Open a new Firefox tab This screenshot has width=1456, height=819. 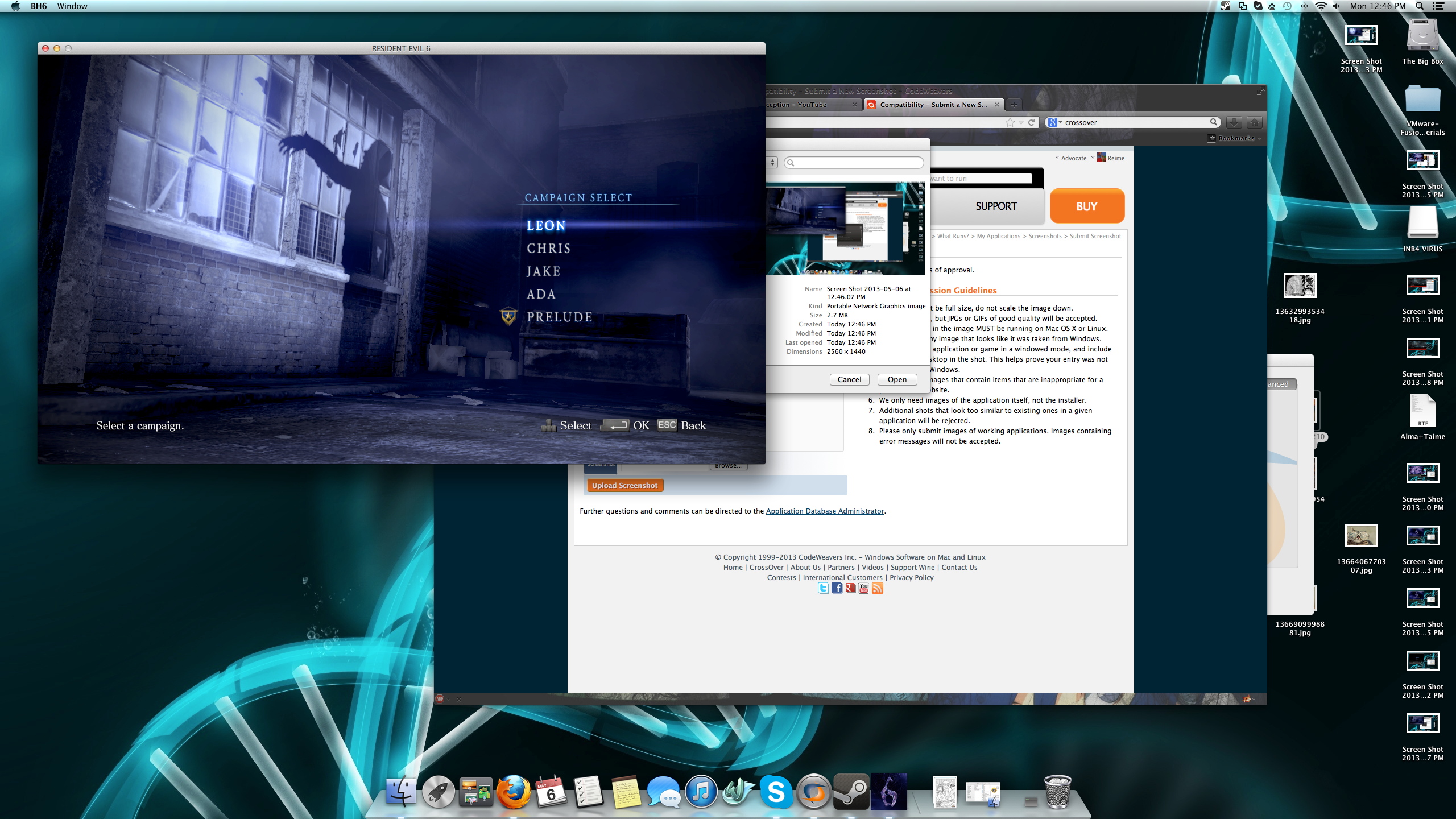point(1014,105)
